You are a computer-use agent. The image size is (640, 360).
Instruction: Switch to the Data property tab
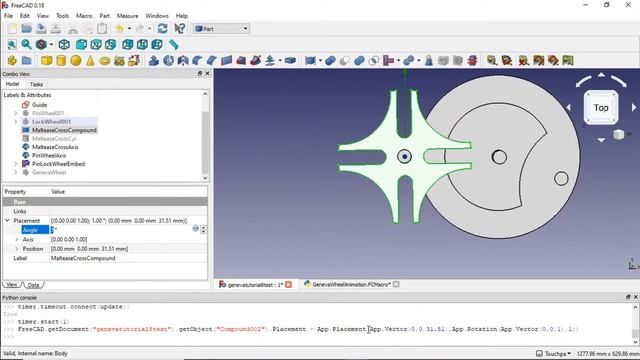click(x=33, y=284)
